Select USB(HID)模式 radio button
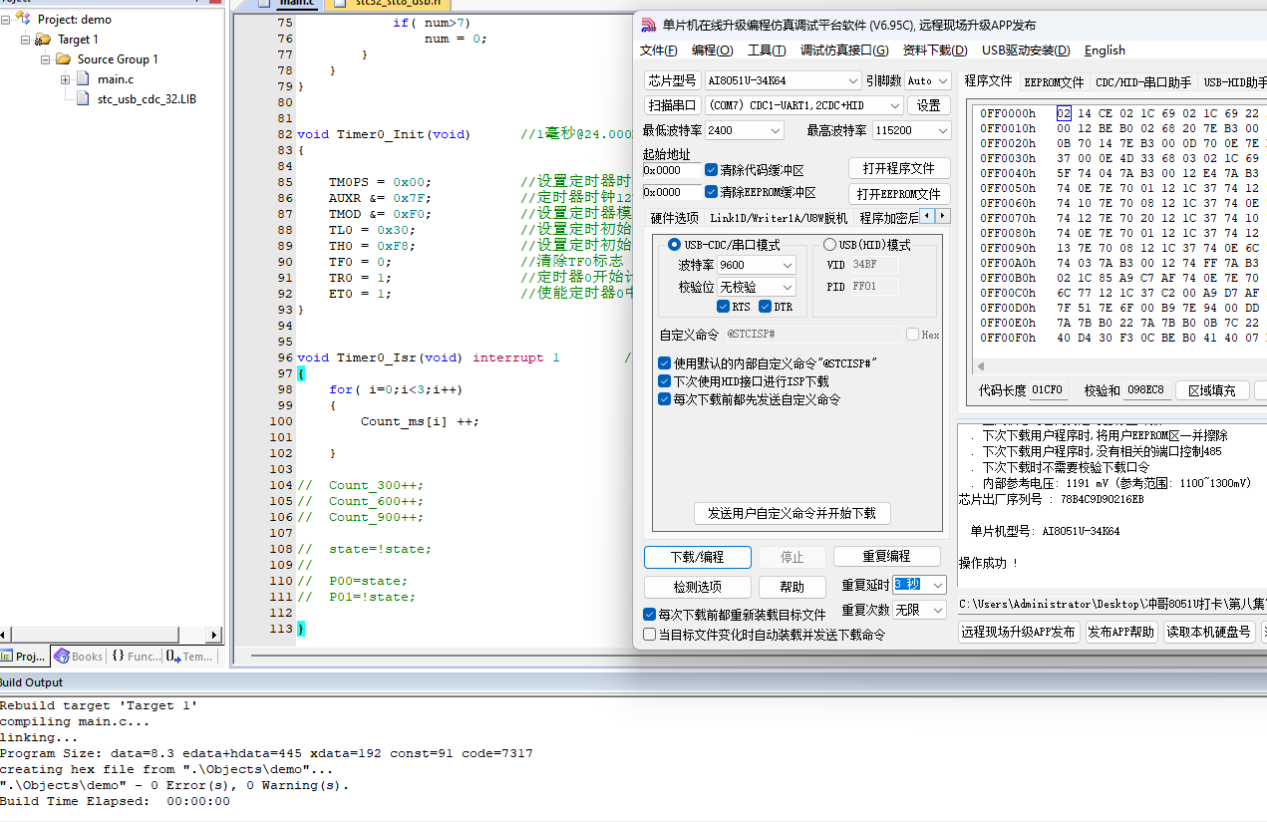This screenshot has height=822, width=1267. (829, 245)
